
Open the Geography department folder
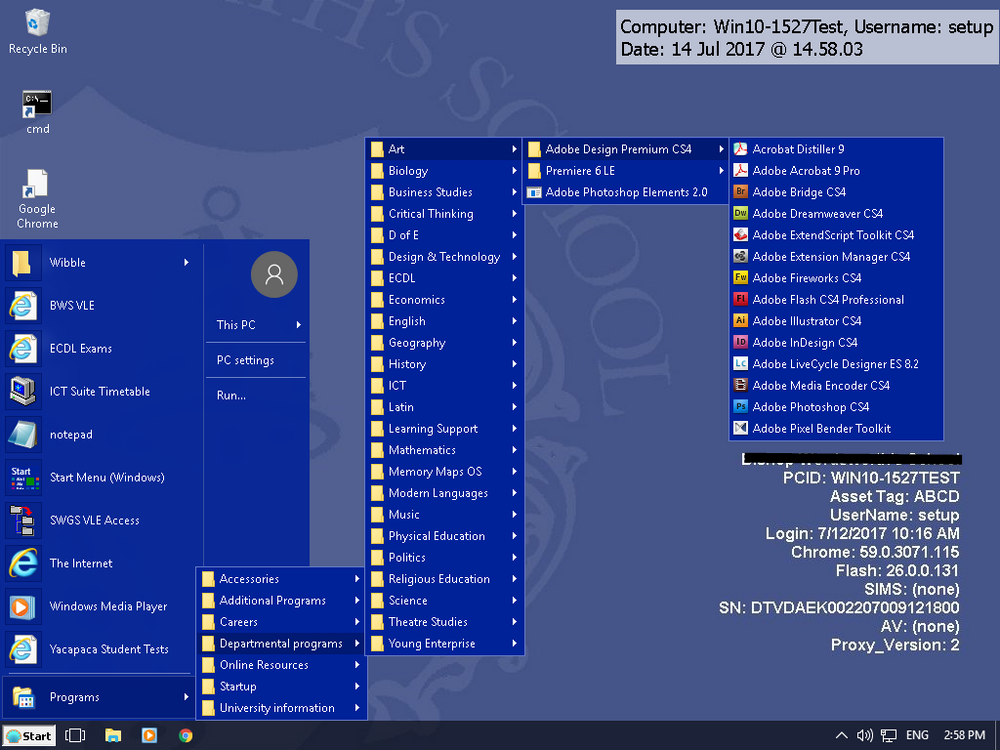click(445, 342)
